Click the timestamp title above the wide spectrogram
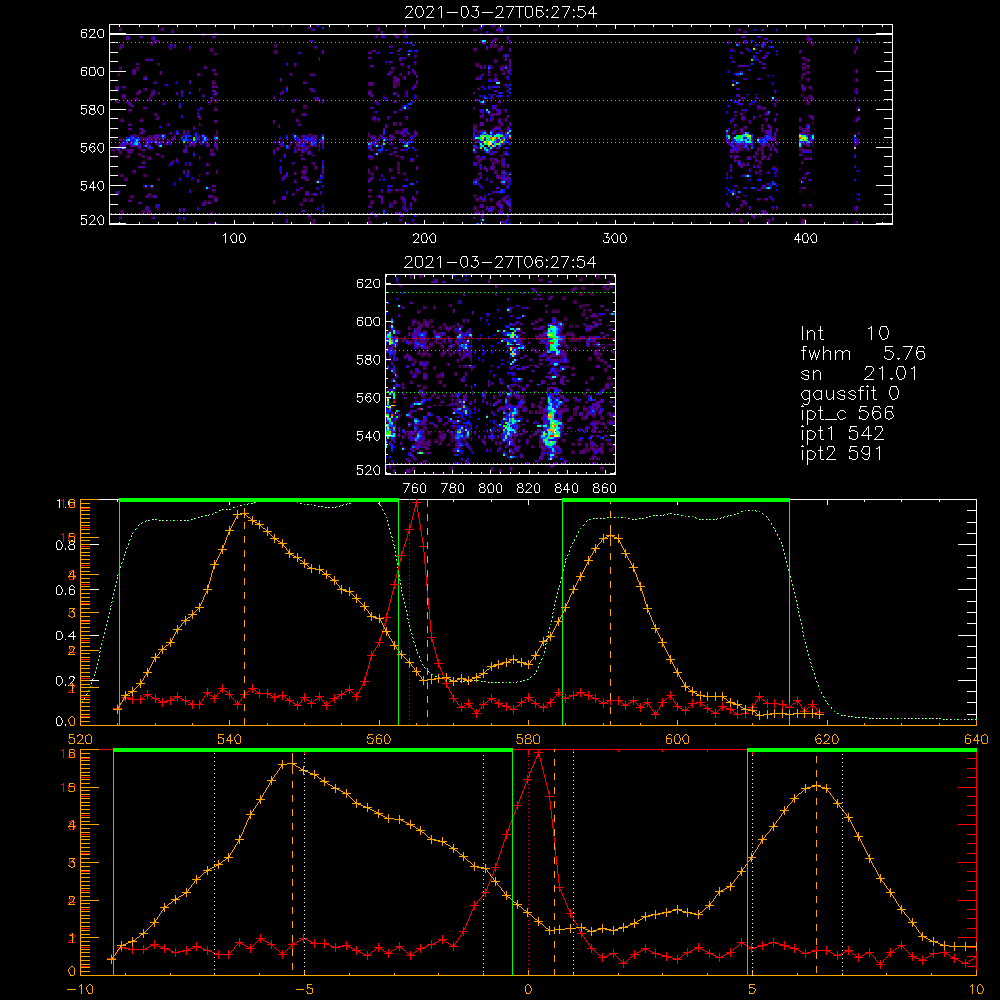The image size is (1000, 1000). [501, 12]
